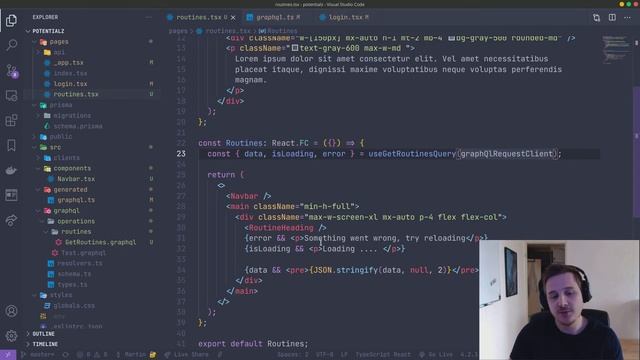Screen dimensions: 640x360
Task: Expand the OUTLINE section
Action: (x=43, y=334)
